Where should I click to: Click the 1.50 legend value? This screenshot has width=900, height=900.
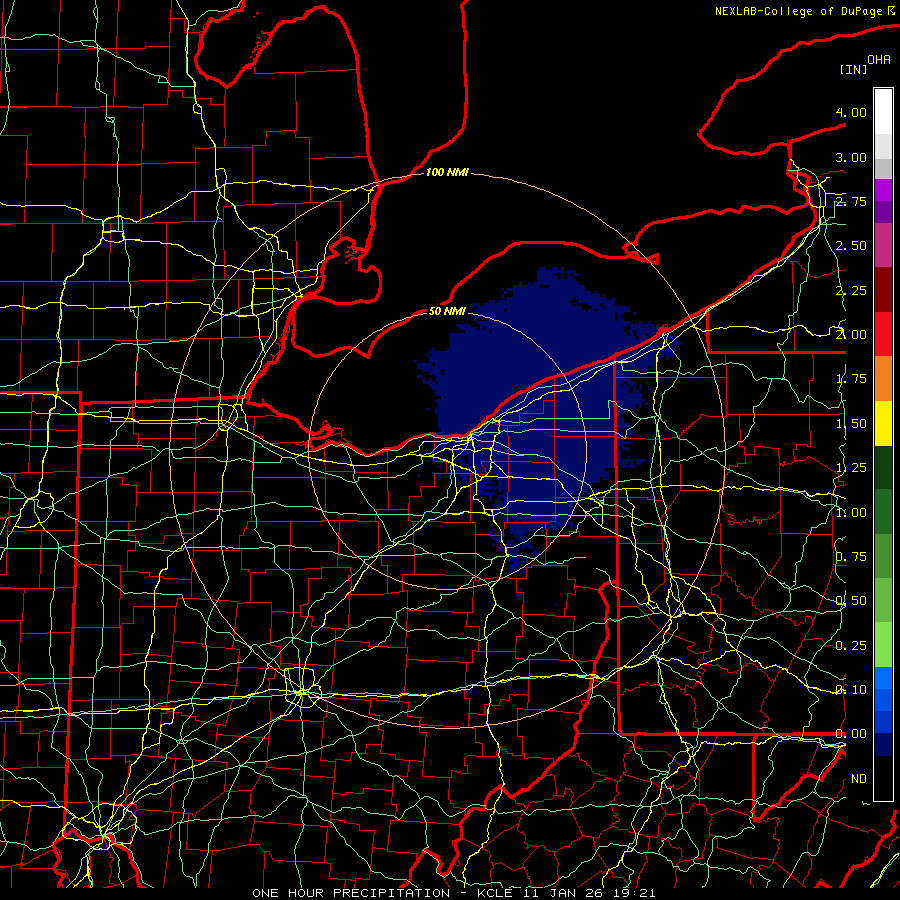tap(851, 424)
